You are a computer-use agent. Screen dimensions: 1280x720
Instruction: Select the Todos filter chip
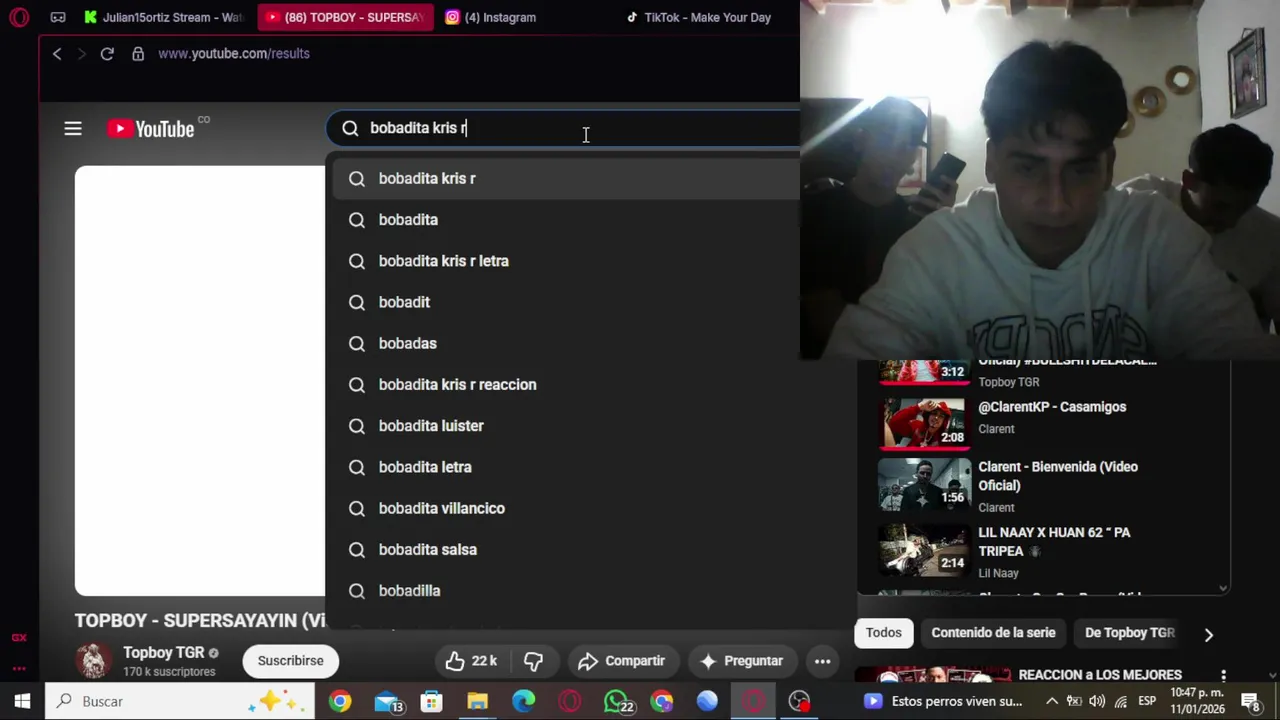883,633
